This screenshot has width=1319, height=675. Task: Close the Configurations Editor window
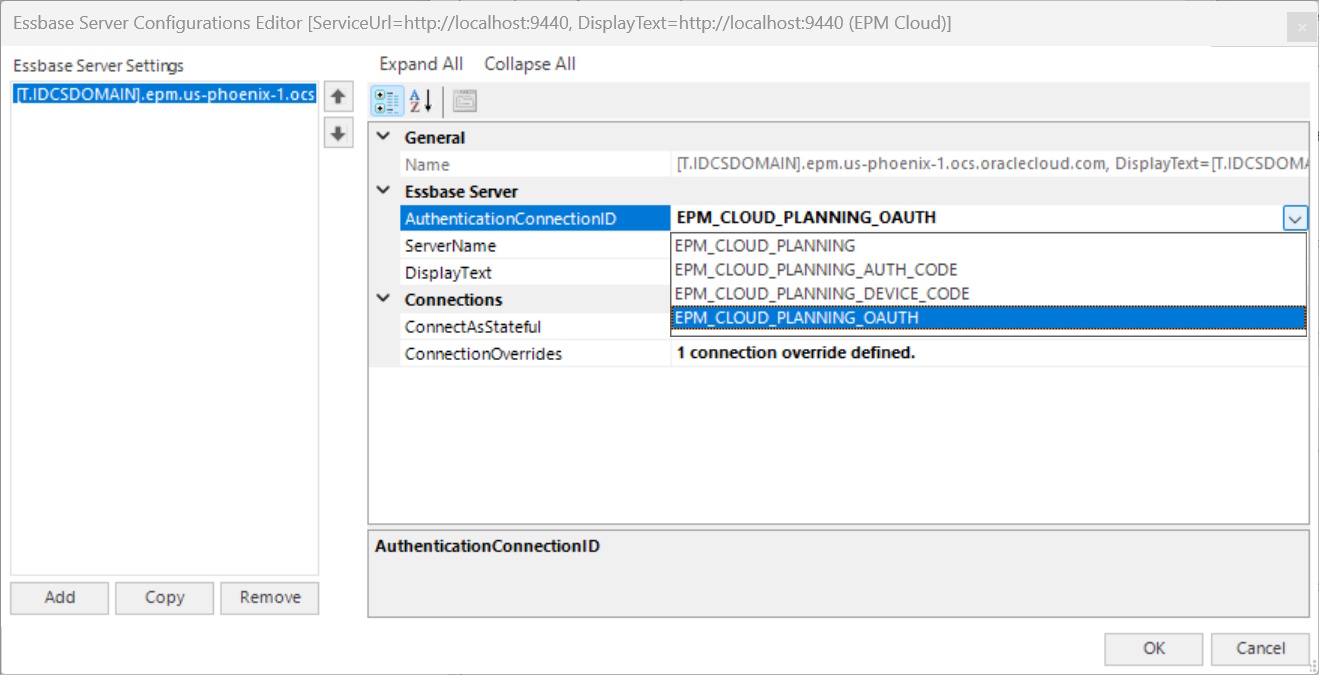coord(1302,27)
